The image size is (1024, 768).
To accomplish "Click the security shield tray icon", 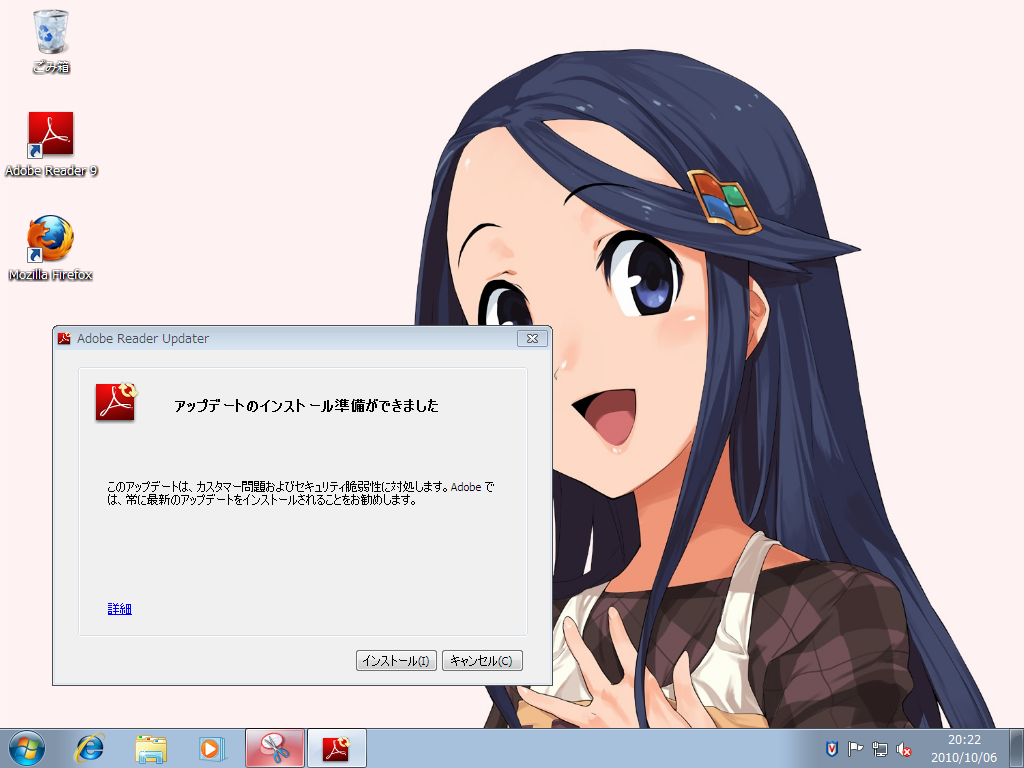I will [831, 749].
